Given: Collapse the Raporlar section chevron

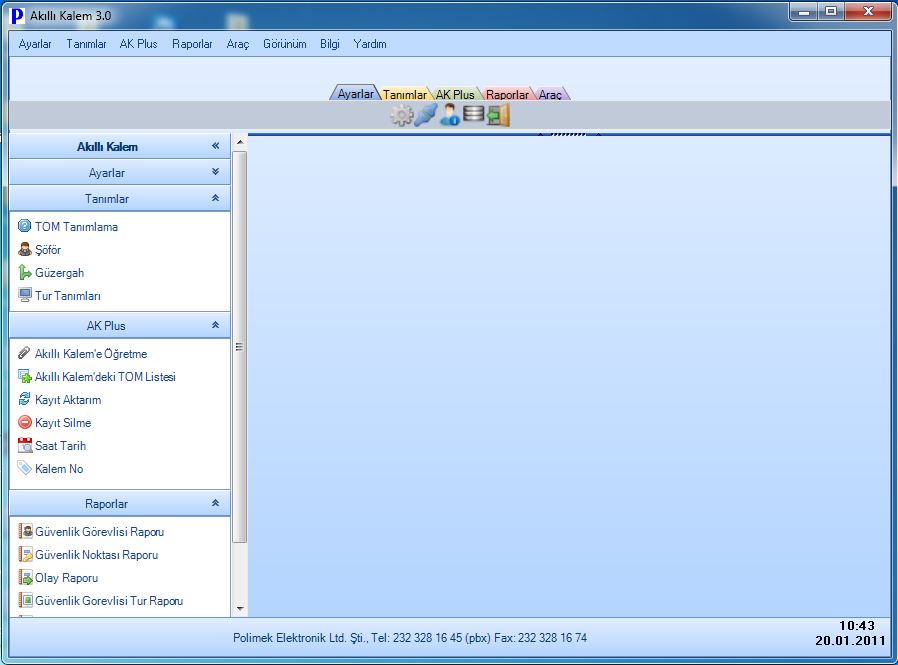Looking at the screenshot, I should pos(215,503).
